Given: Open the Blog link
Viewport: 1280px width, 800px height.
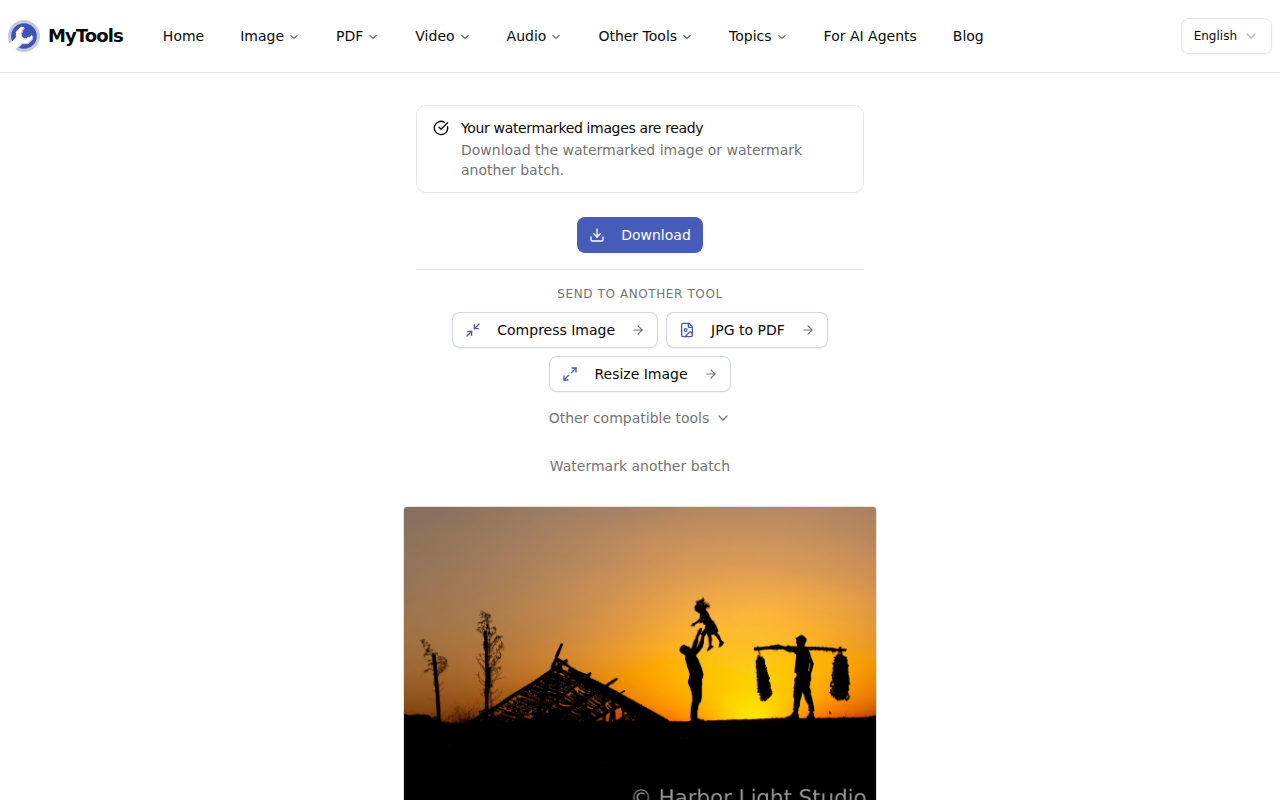Looking at the screenshot, I should (968, 36).
